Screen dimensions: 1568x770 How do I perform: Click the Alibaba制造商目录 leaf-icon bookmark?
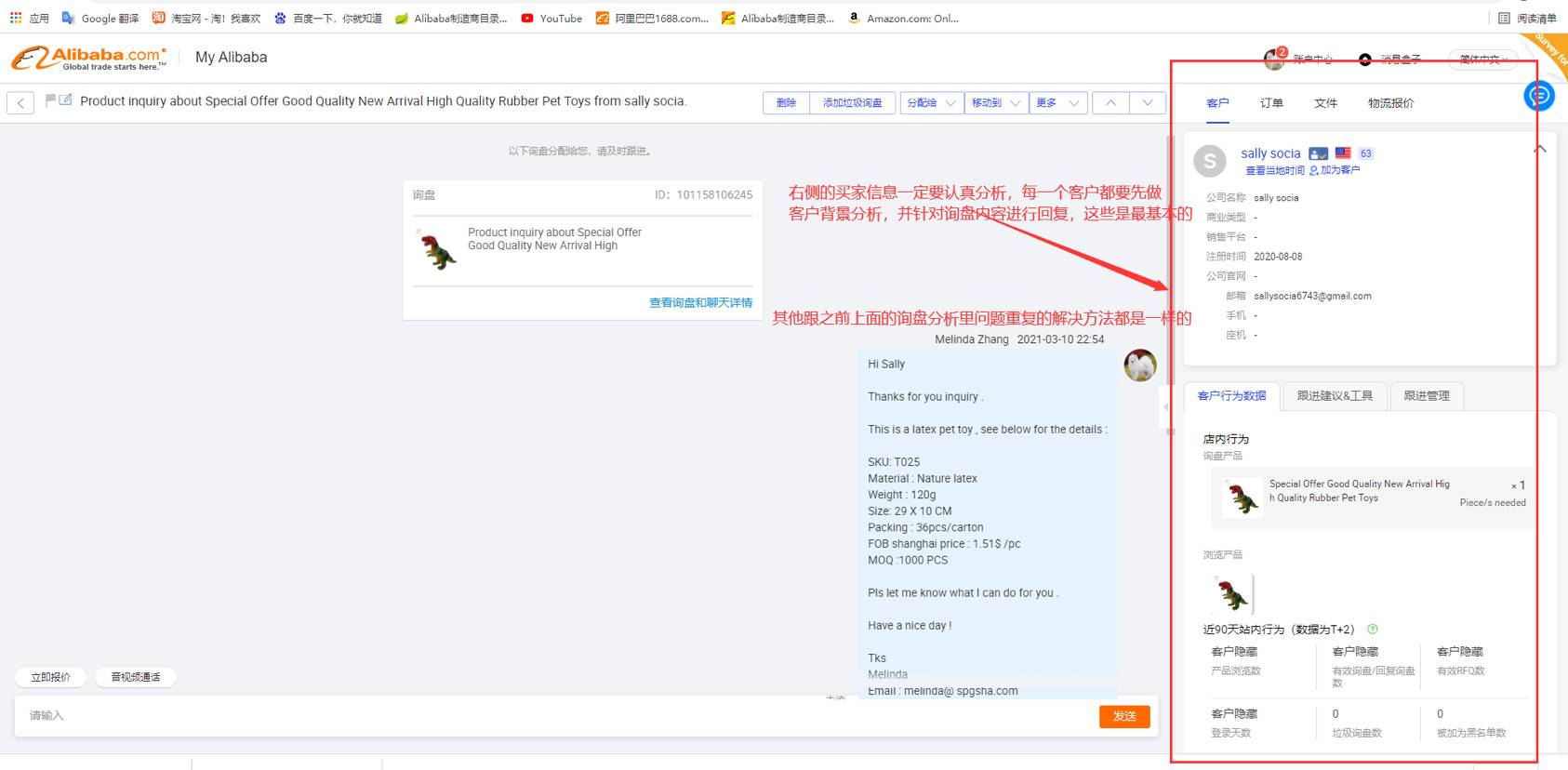(452, 18)
